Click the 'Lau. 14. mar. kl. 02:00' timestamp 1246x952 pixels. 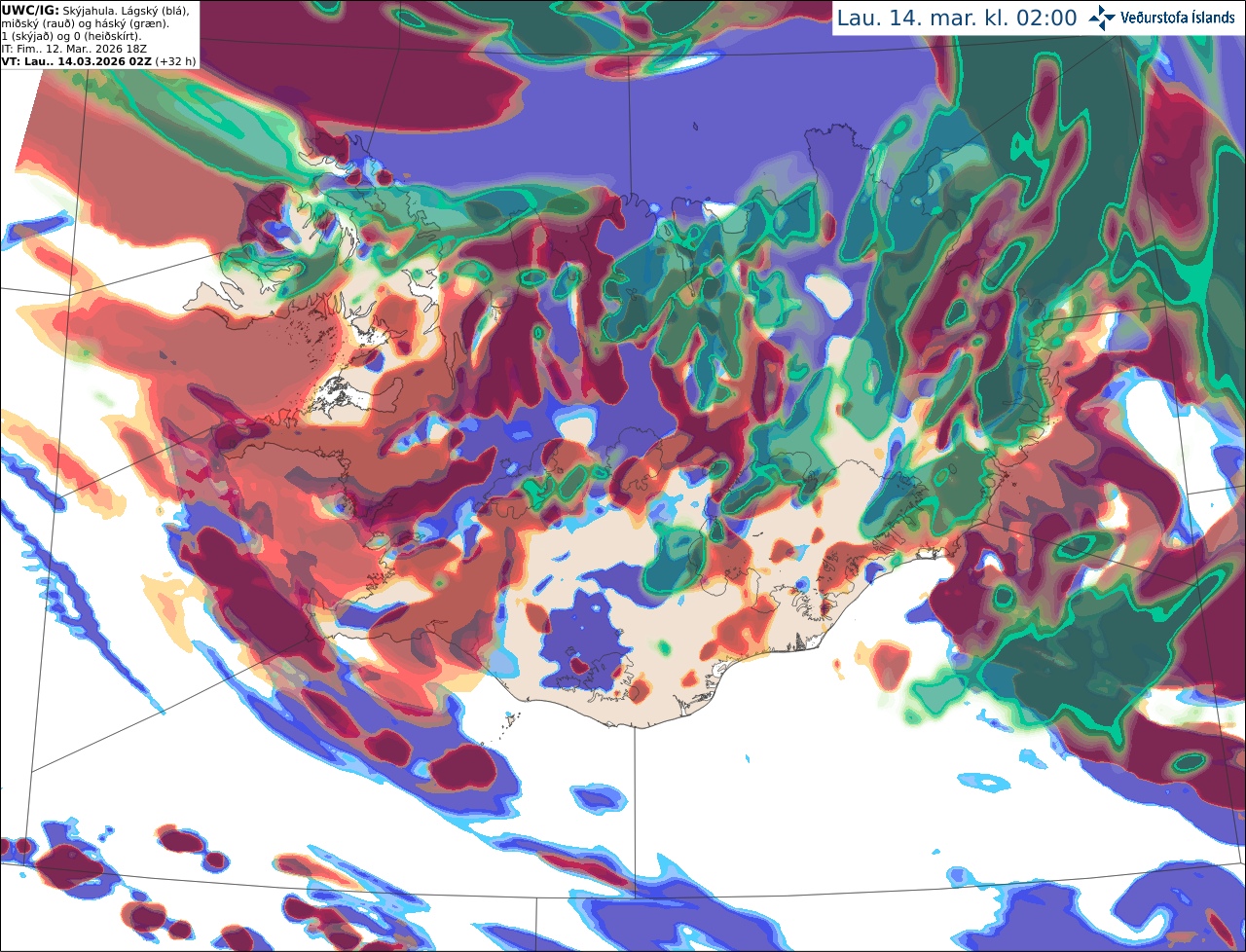[x=957, y=18]
